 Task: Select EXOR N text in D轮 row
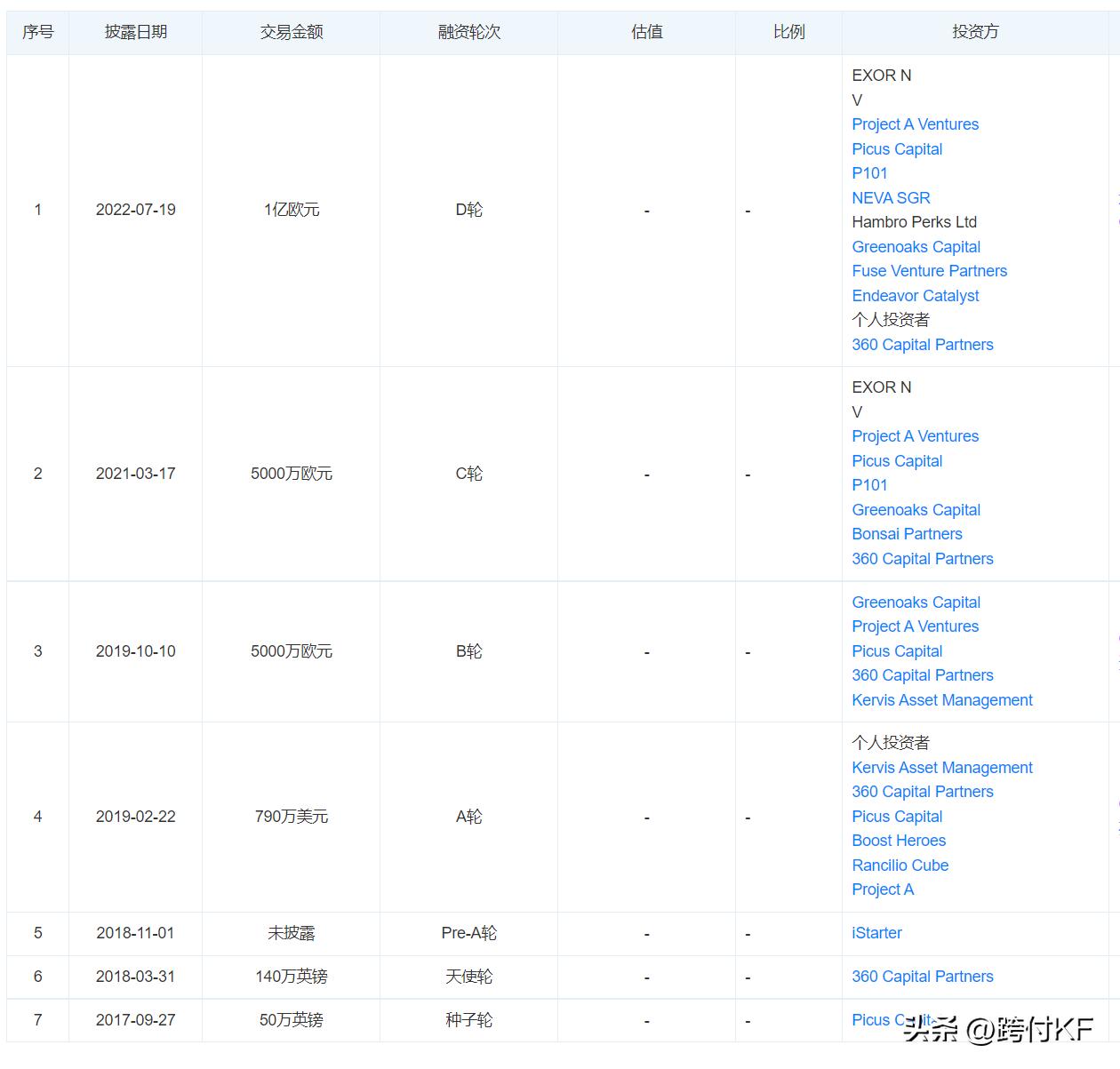pos(881,76)
